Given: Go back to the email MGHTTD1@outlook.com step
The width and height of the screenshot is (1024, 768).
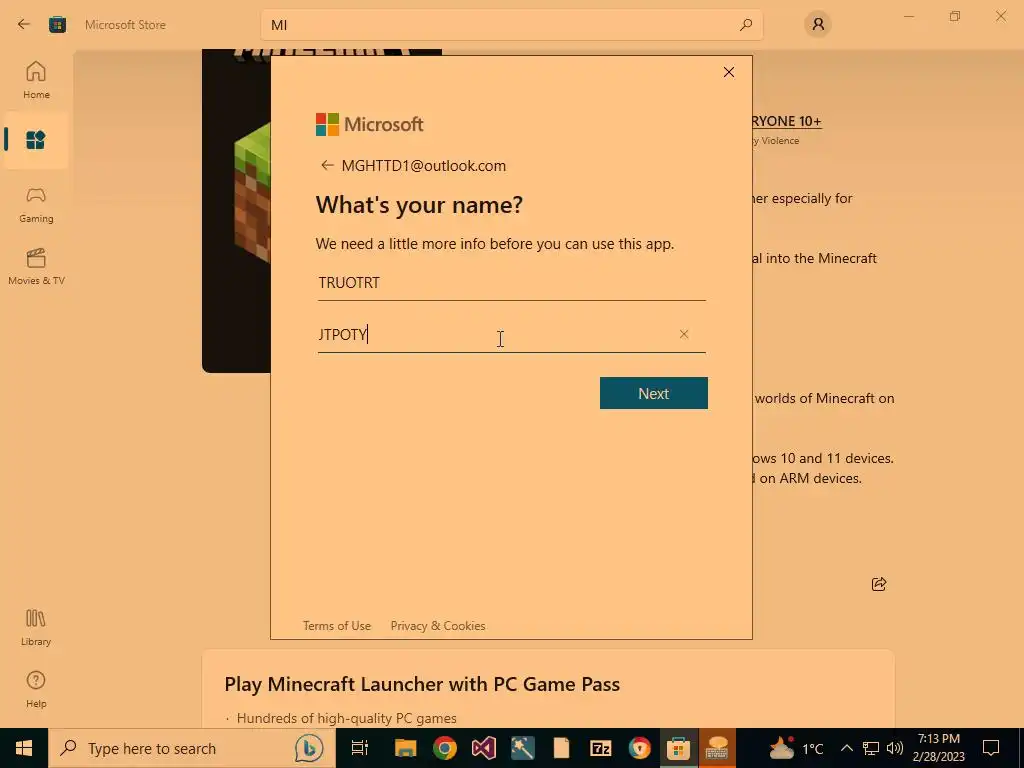Looking at the screenshot, I should click(x=327, y=165).
